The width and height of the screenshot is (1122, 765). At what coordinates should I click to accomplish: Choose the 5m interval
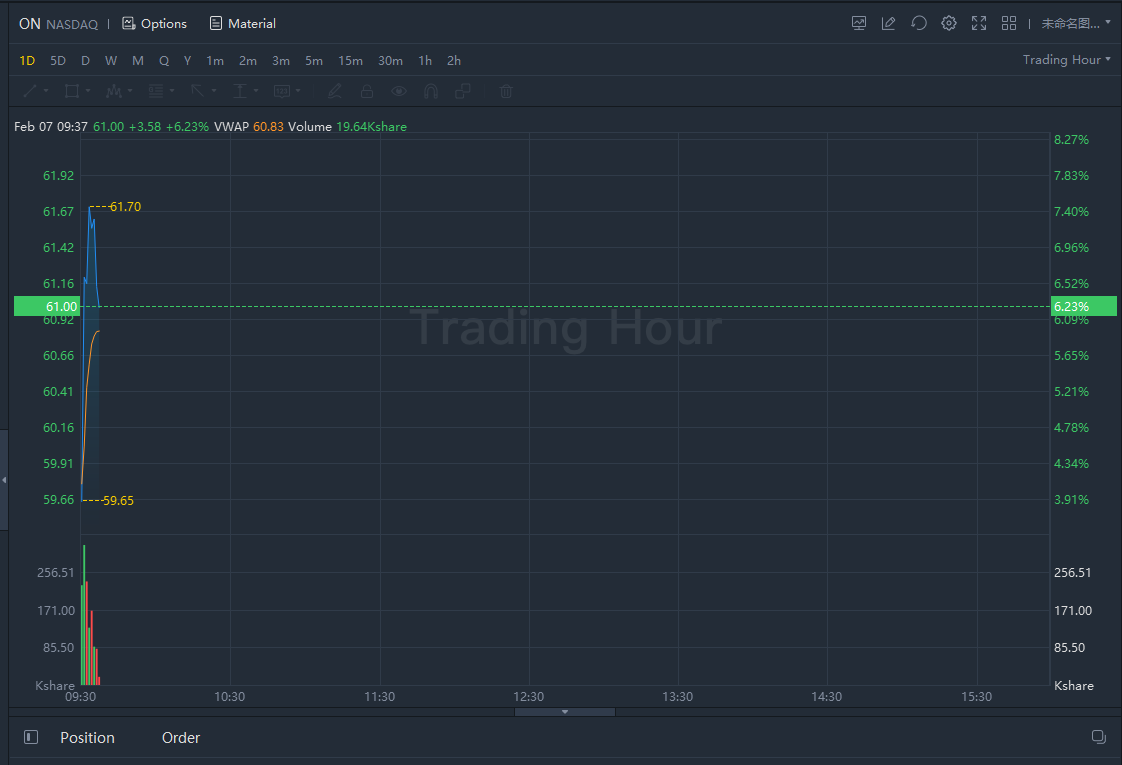313,61
